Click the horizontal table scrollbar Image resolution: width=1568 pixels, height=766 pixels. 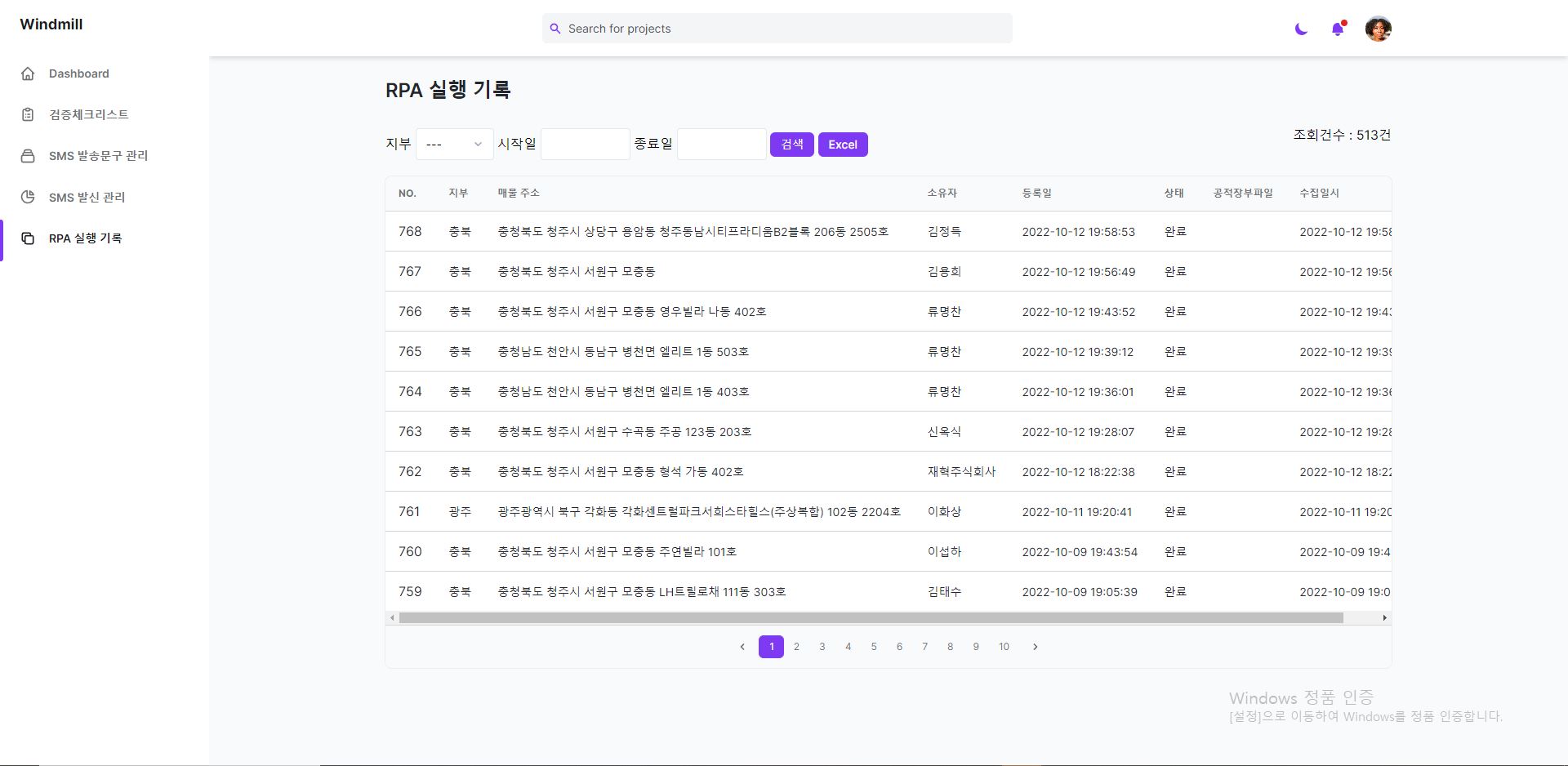click(871, 618)
